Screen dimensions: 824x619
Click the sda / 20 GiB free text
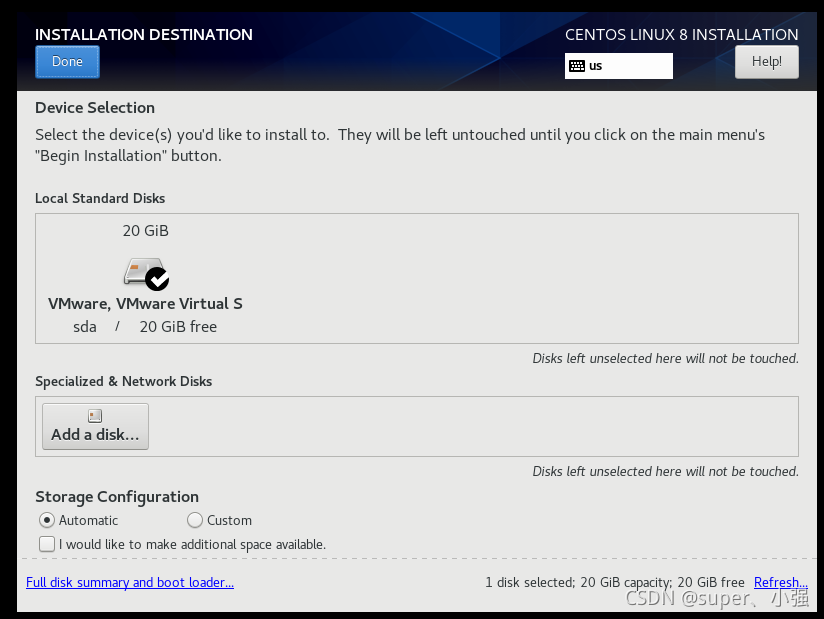point(145,327)
